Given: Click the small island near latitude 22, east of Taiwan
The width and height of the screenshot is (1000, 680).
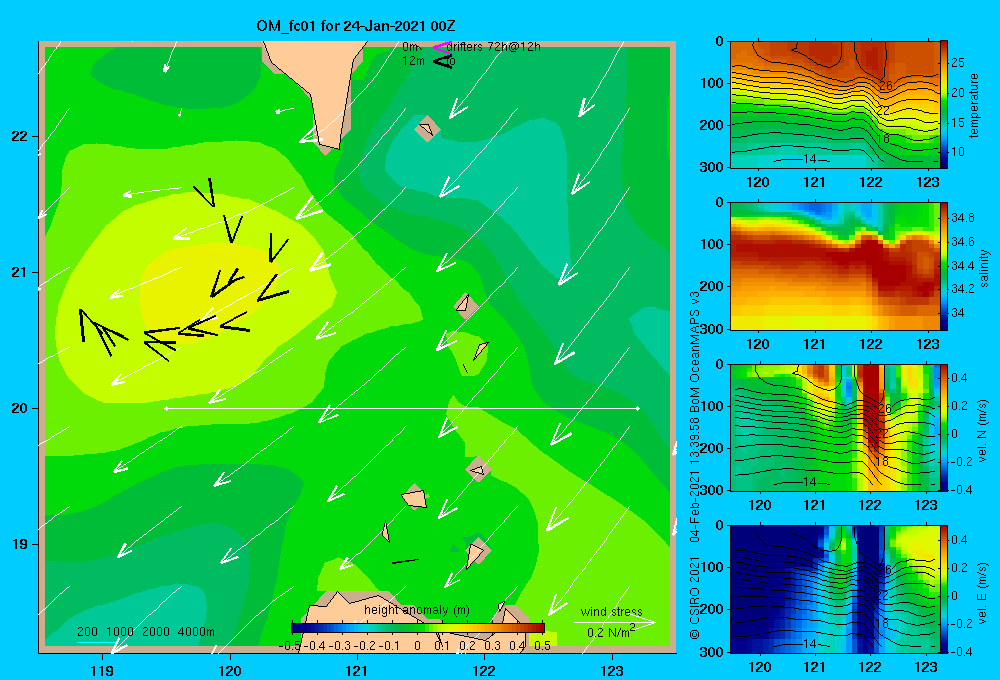Looking at the screenshot, I should [427, 129].
